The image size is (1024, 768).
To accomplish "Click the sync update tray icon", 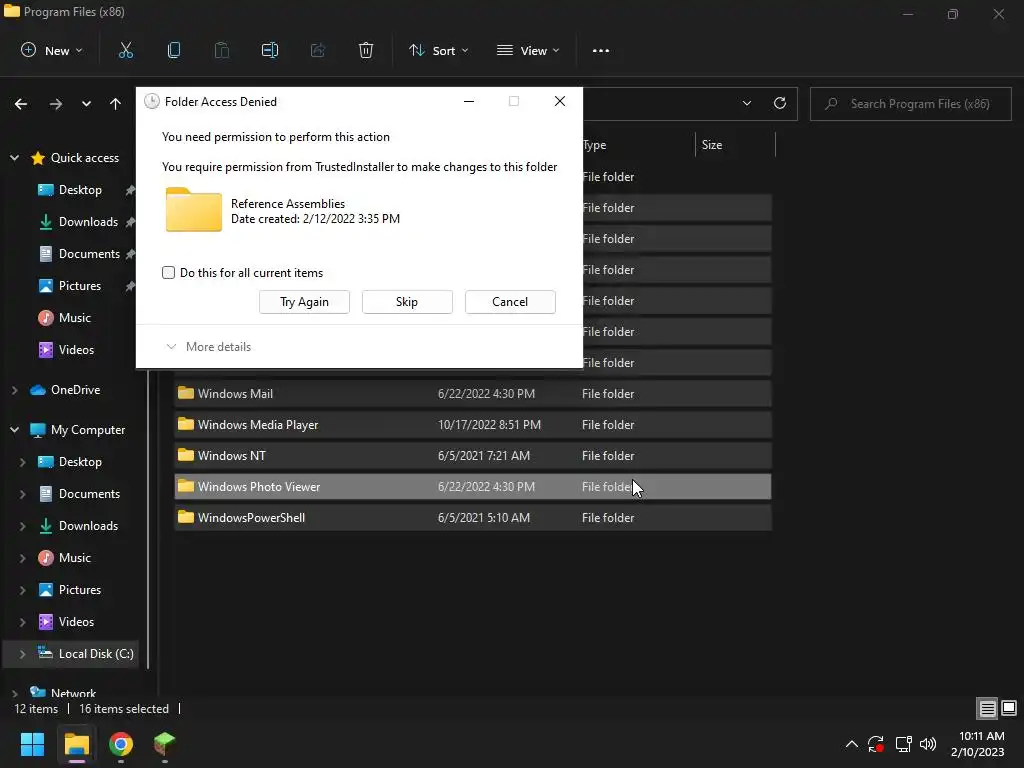I will pos(876,744).
